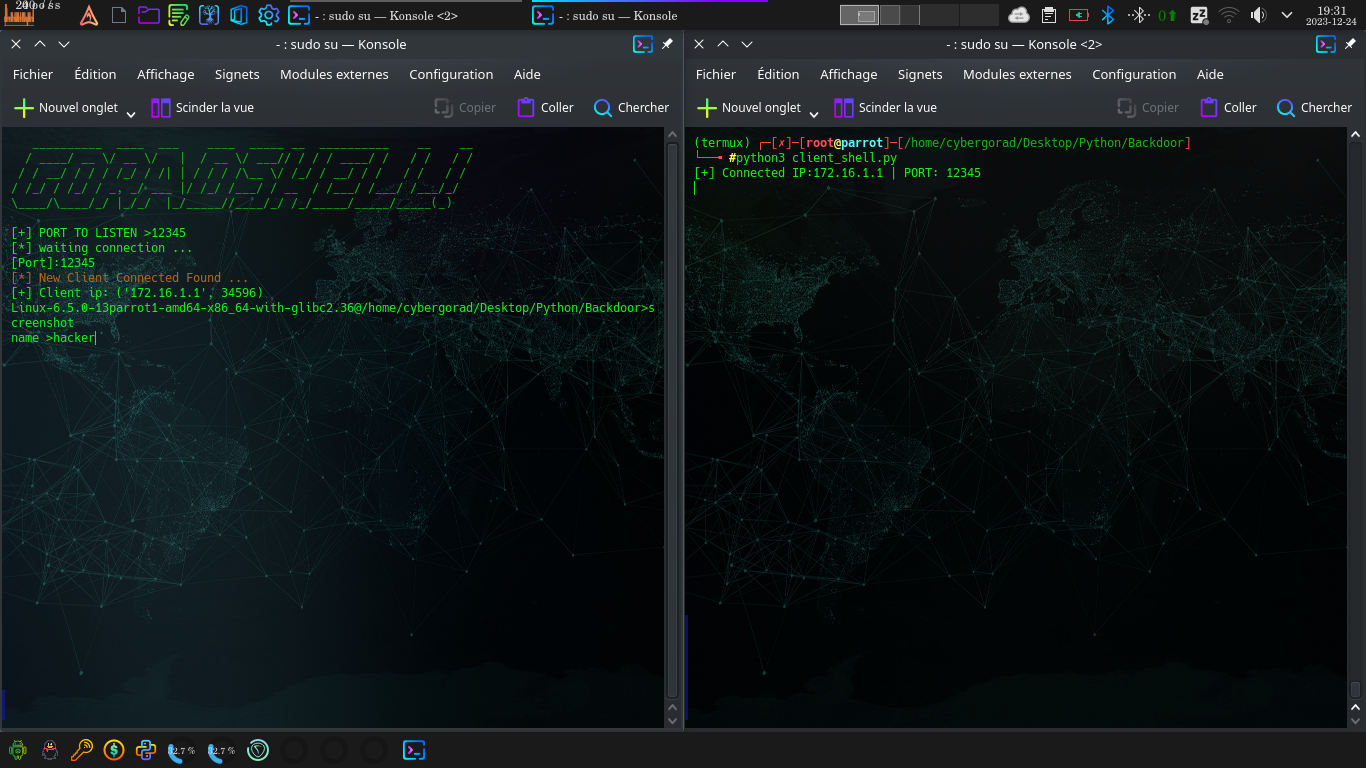Toggle pin on right Konsole <2> title bar
Viewport: 1366px width, 768px height.
pyautogui.click(x=1350, y=44)
